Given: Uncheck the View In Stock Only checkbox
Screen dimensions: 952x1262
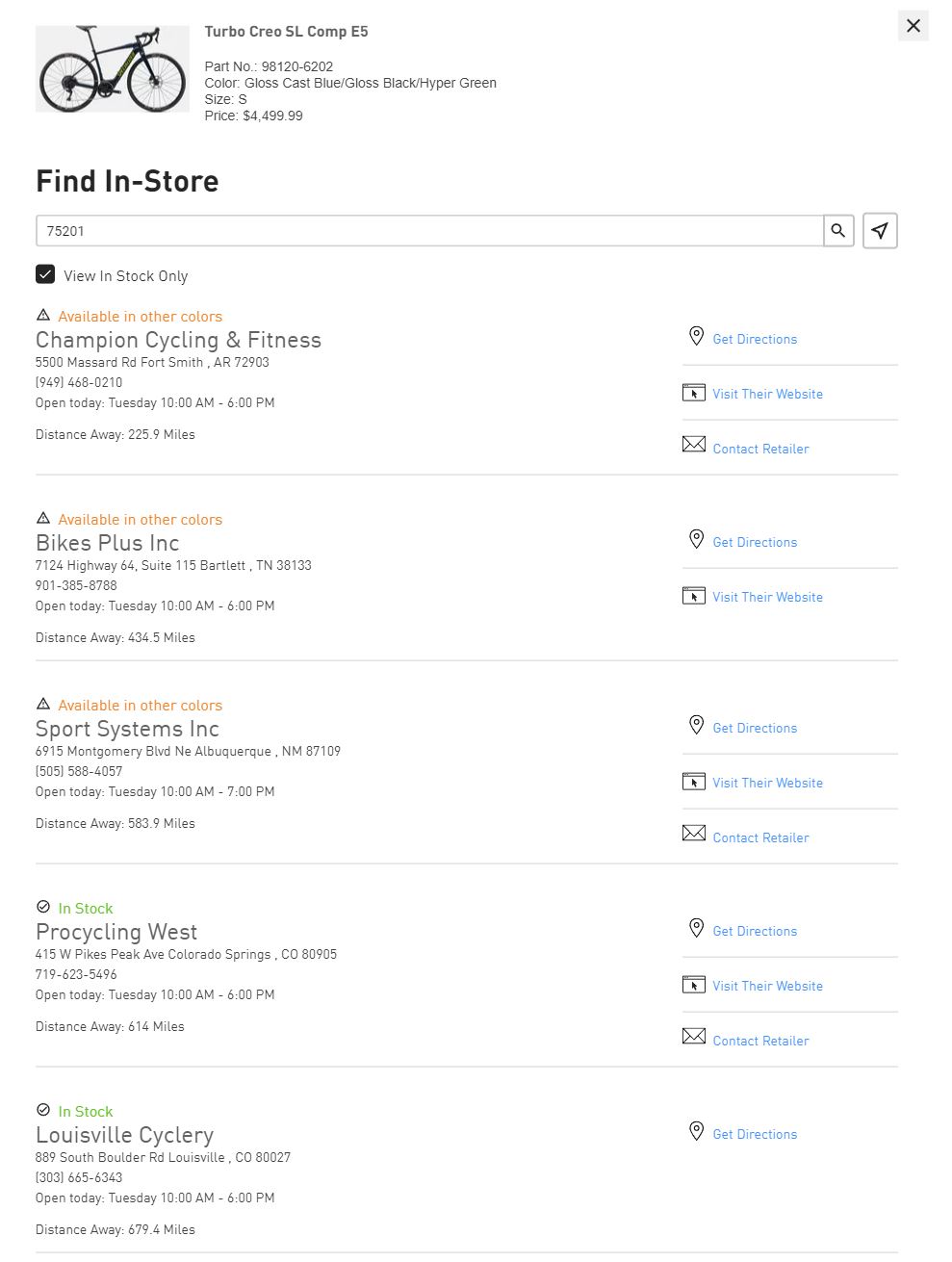Looking at the screenshot, I should (45, 274).
